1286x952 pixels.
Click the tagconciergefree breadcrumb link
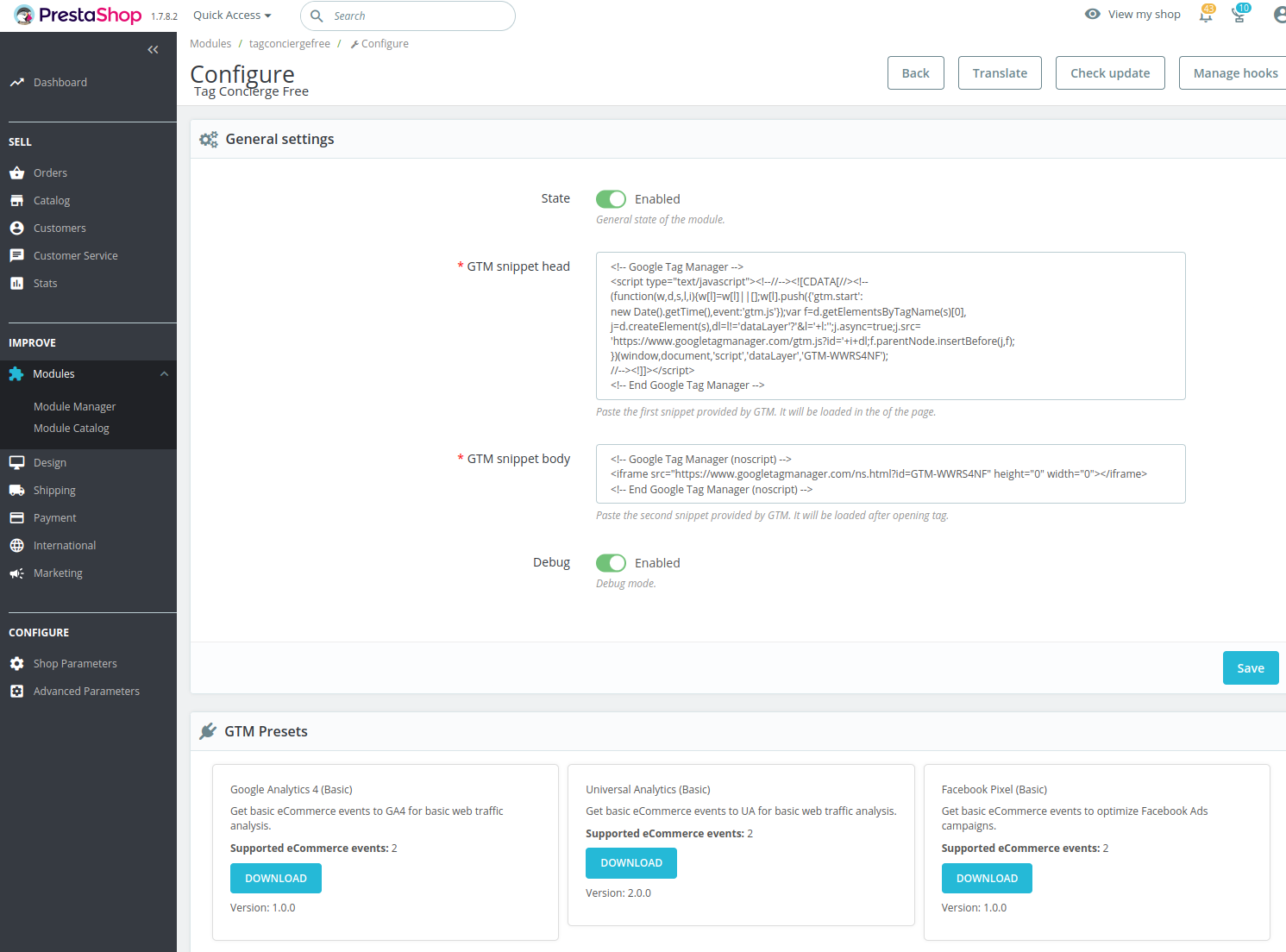pyautogui.click(x=290, y=44)
